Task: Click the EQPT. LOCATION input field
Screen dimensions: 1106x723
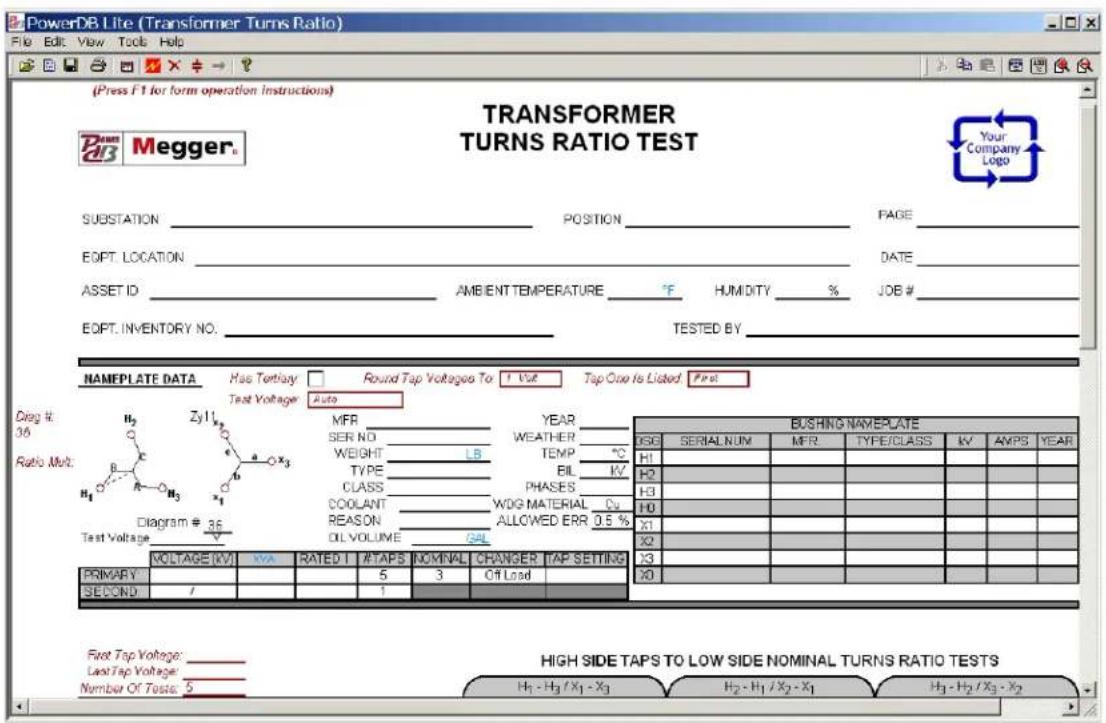Action: tap(522, 257)
